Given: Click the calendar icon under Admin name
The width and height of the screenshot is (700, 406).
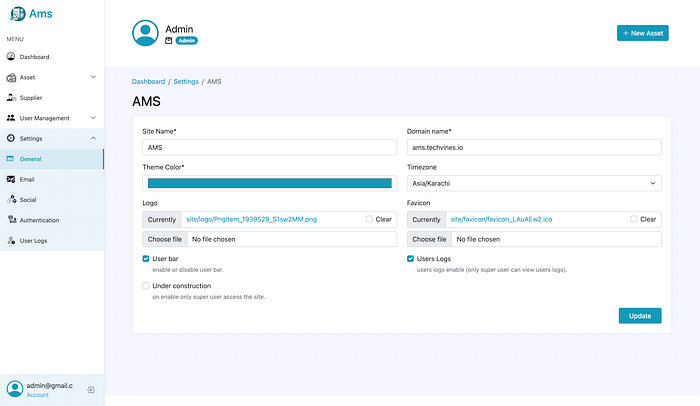Looking at the screenshot, I should (x=169, y=41).
